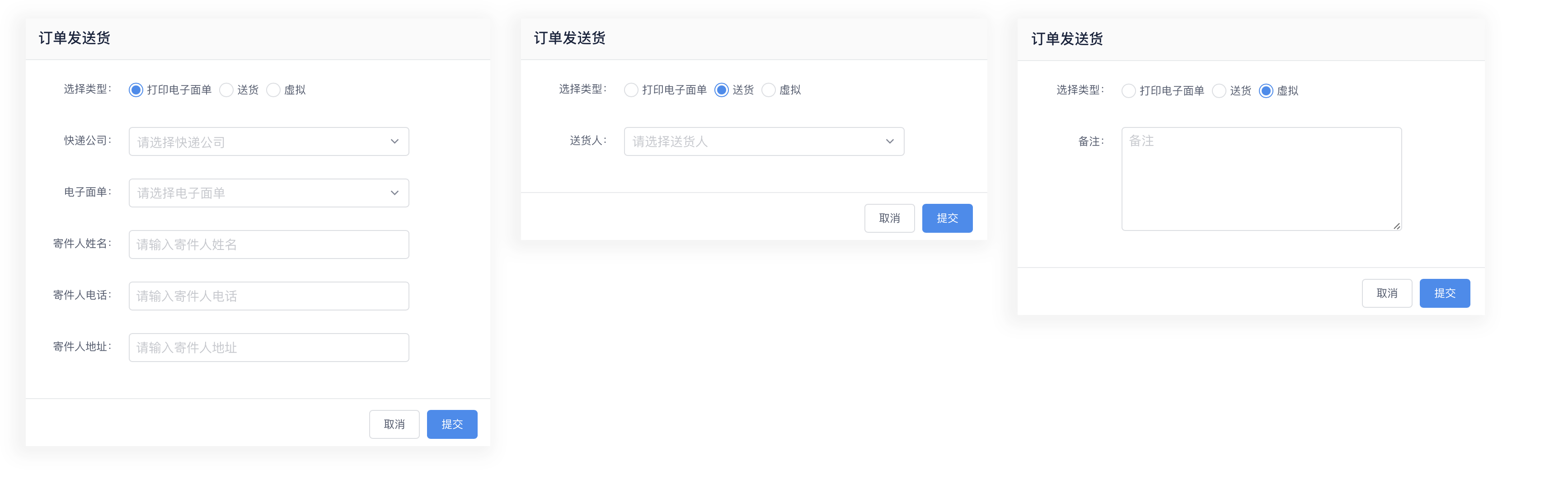Open the 请选择送货人 dropdown
The width and height of the screenshot is (1568, 494).
(x=764, y=141)
